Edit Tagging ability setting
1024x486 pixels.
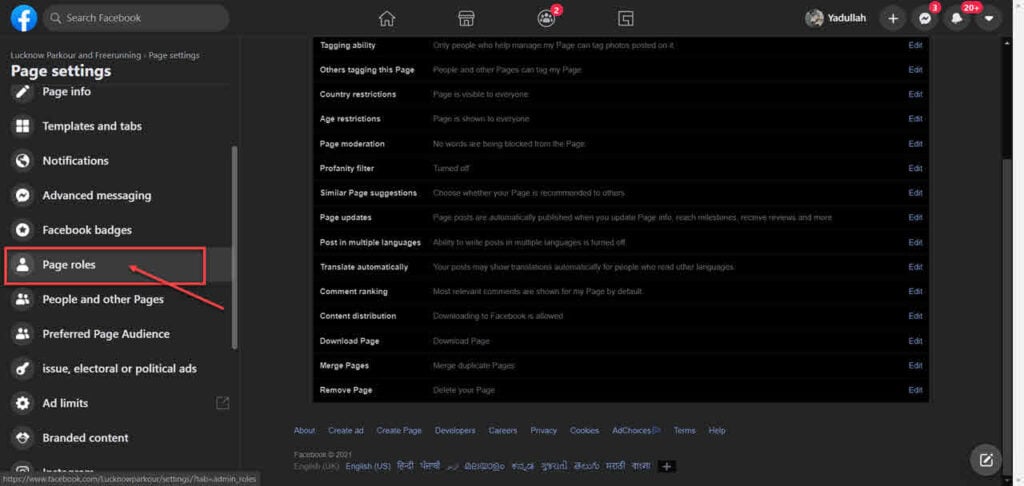click(915, 45)
